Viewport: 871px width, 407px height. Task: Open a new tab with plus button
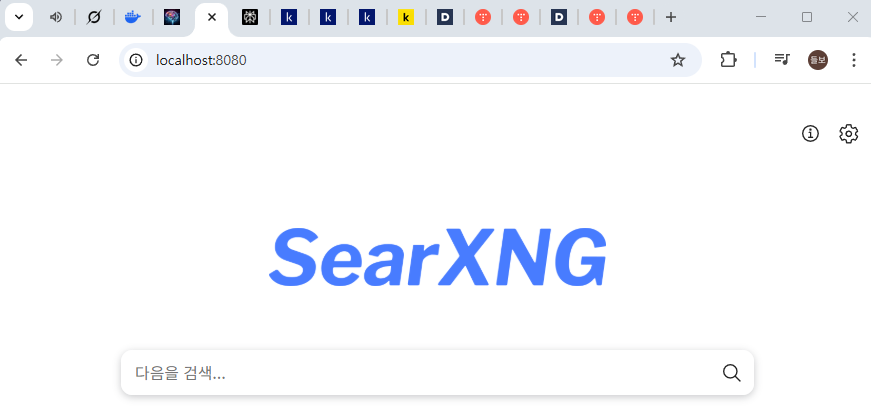pyautogui.click(x=670, y=17)
